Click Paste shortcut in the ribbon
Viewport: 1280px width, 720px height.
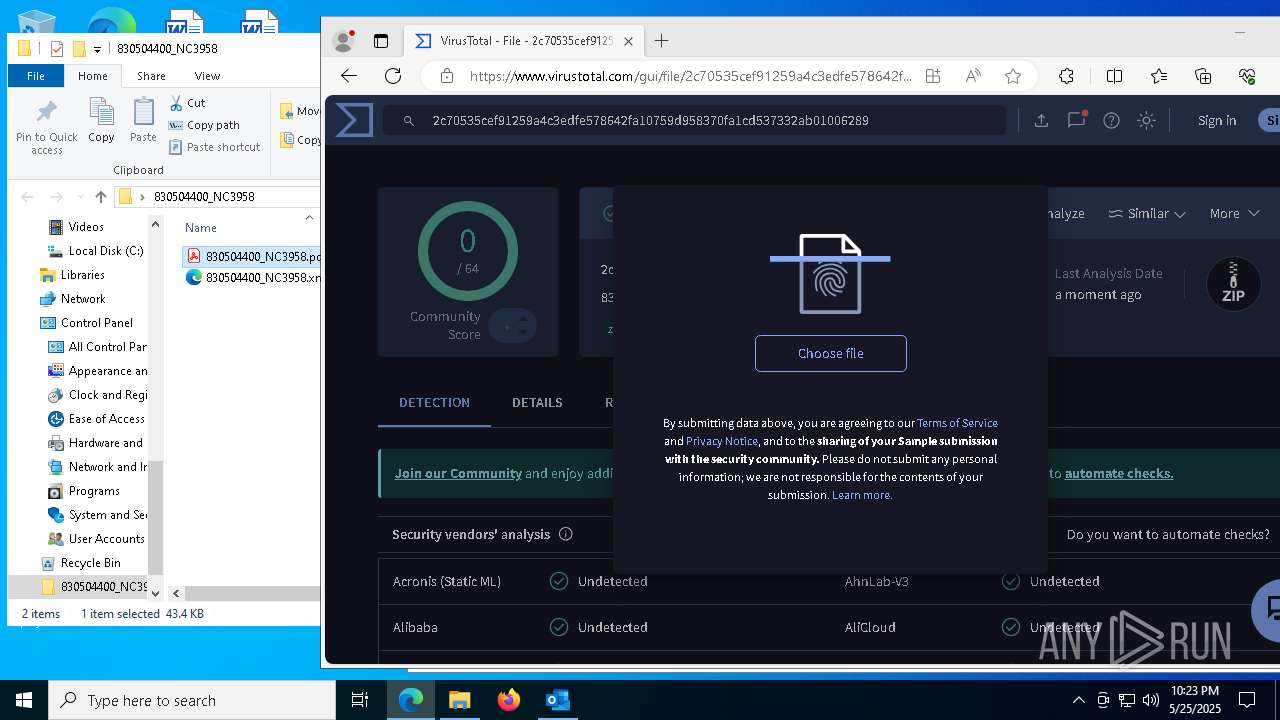[214, 147]
